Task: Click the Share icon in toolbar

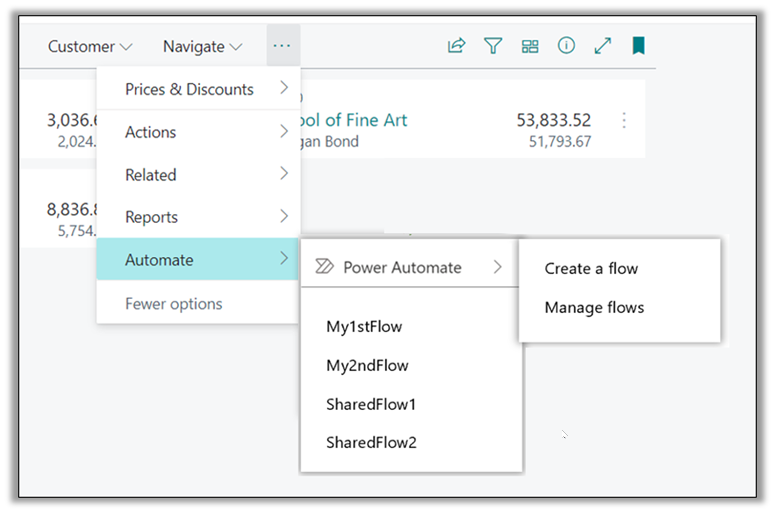Action: click(x=456, y=46)
